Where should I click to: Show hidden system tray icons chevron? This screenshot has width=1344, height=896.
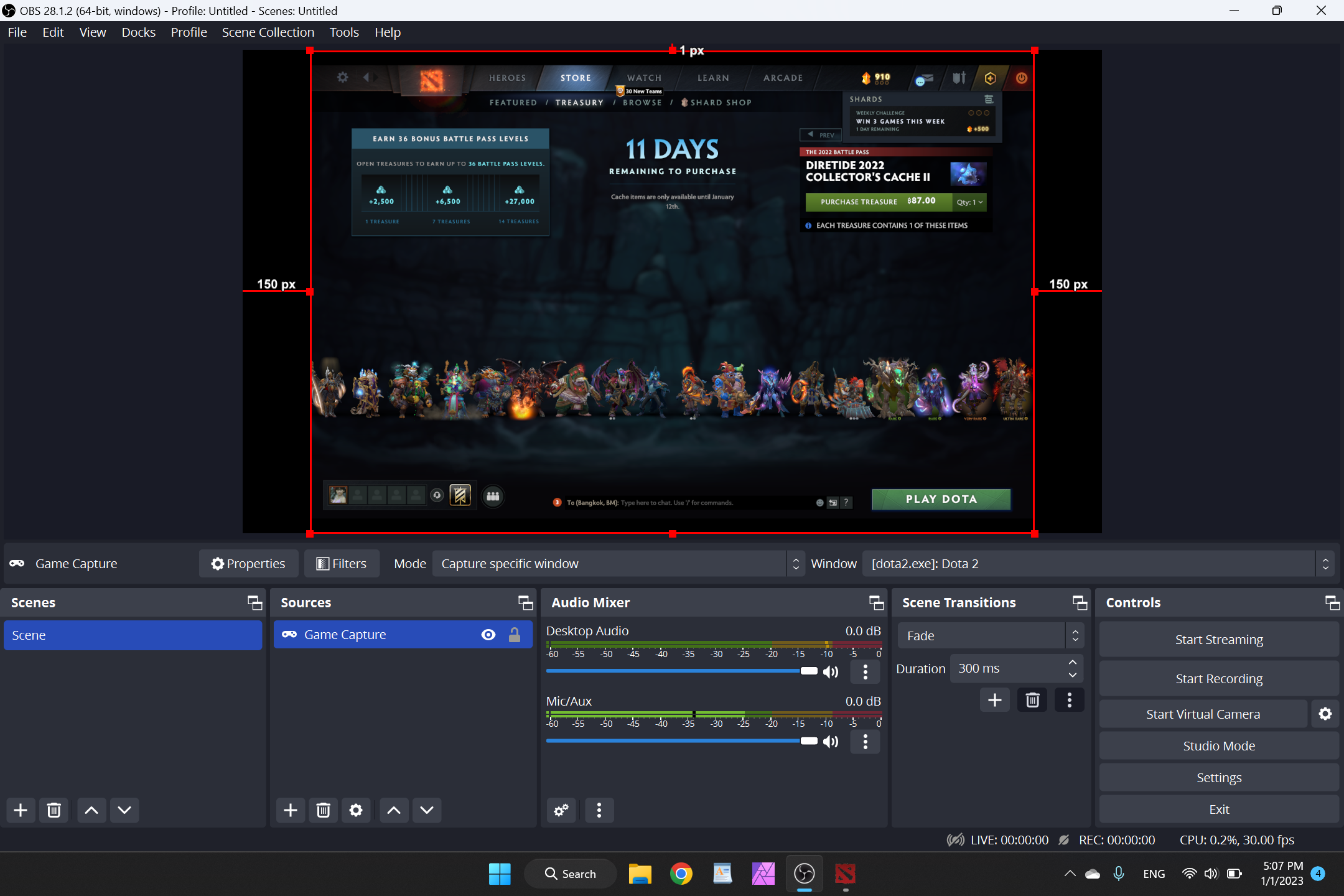pos(1070,874)
